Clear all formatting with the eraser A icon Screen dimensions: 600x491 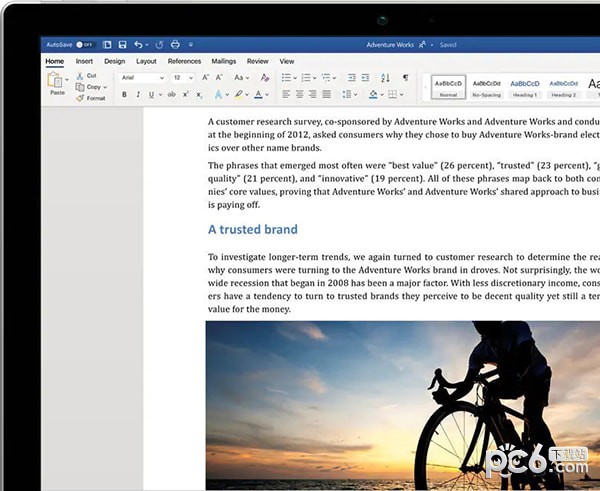265,78
